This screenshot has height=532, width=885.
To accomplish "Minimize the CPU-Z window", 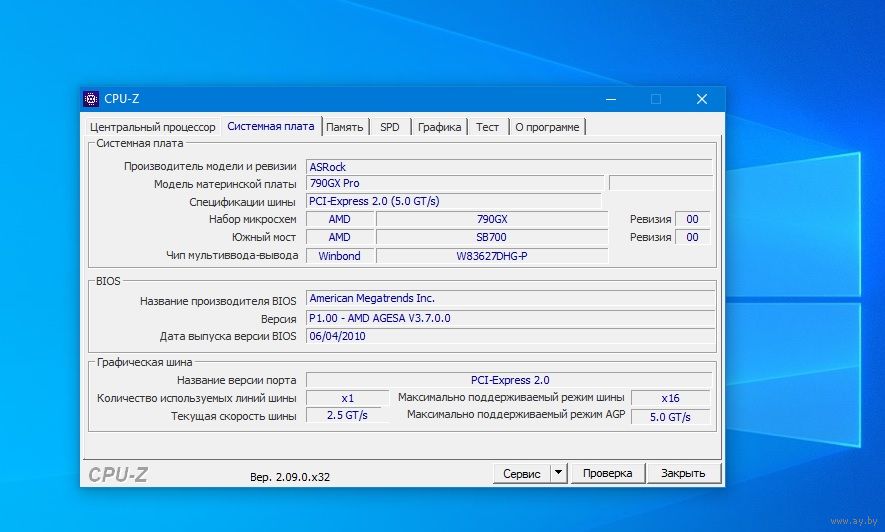I will click(x=611, y=99).
